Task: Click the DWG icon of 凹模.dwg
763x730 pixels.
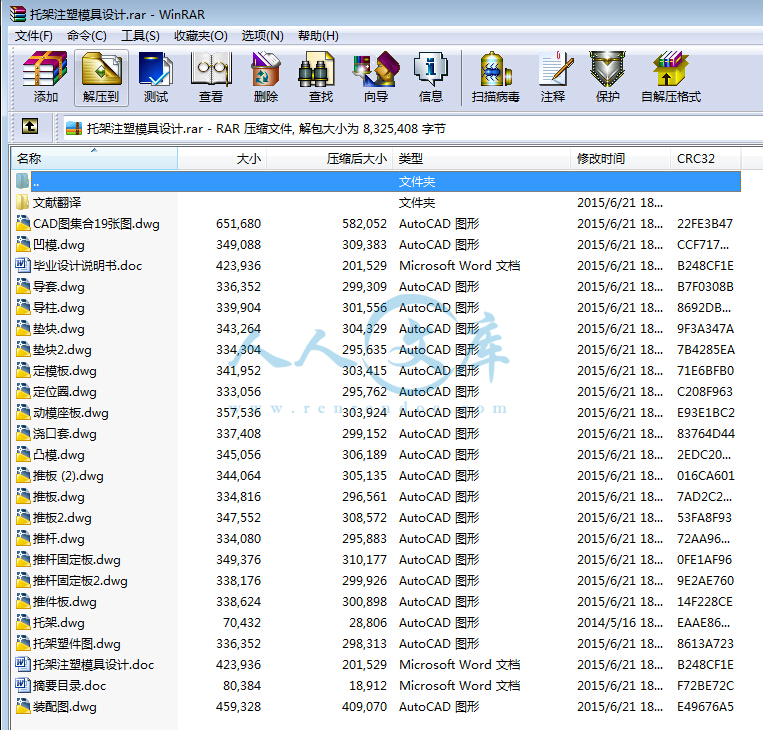Action: click(22, 244)
